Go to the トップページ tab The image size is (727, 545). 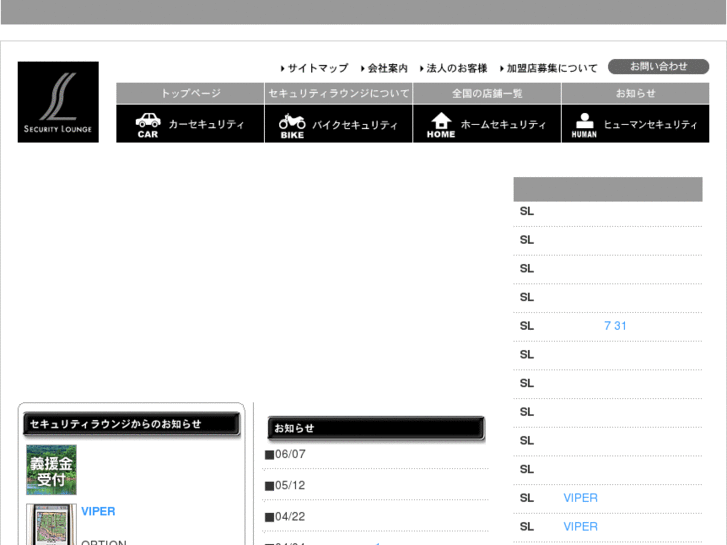tap(190, 93)
